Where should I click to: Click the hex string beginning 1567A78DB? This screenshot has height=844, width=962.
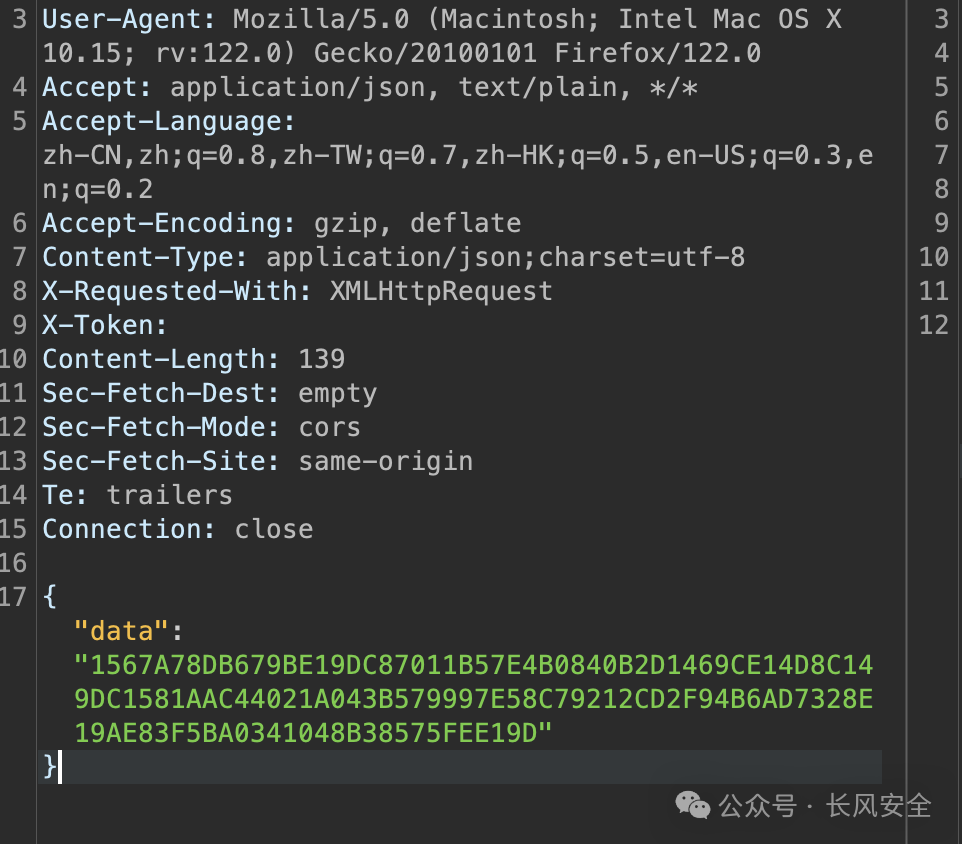(x=474, y=699)
